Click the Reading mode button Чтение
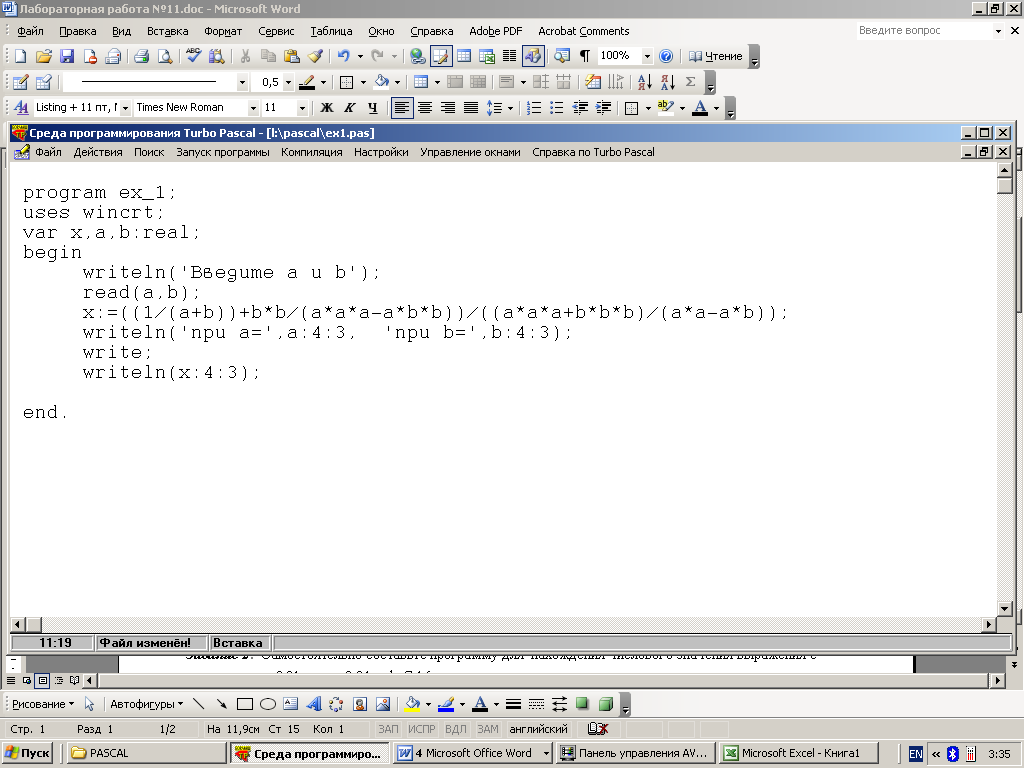 point(716,56)
